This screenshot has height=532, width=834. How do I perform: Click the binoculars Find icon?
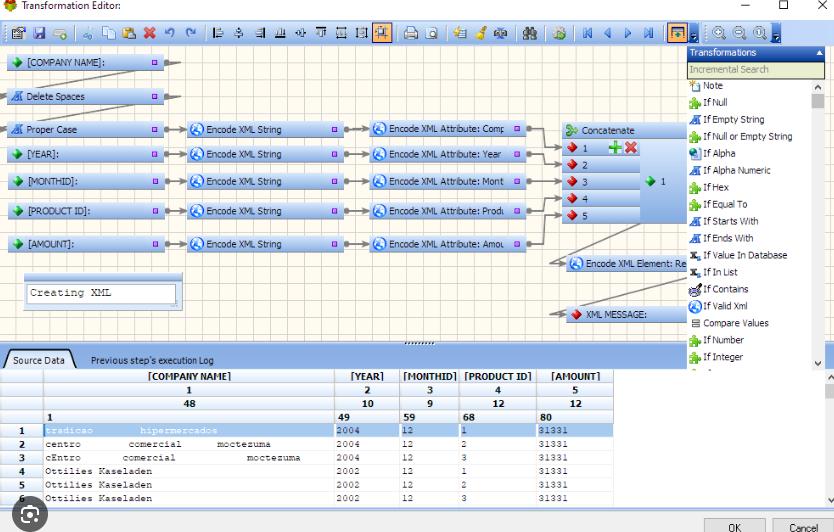[x=529, y=33]
